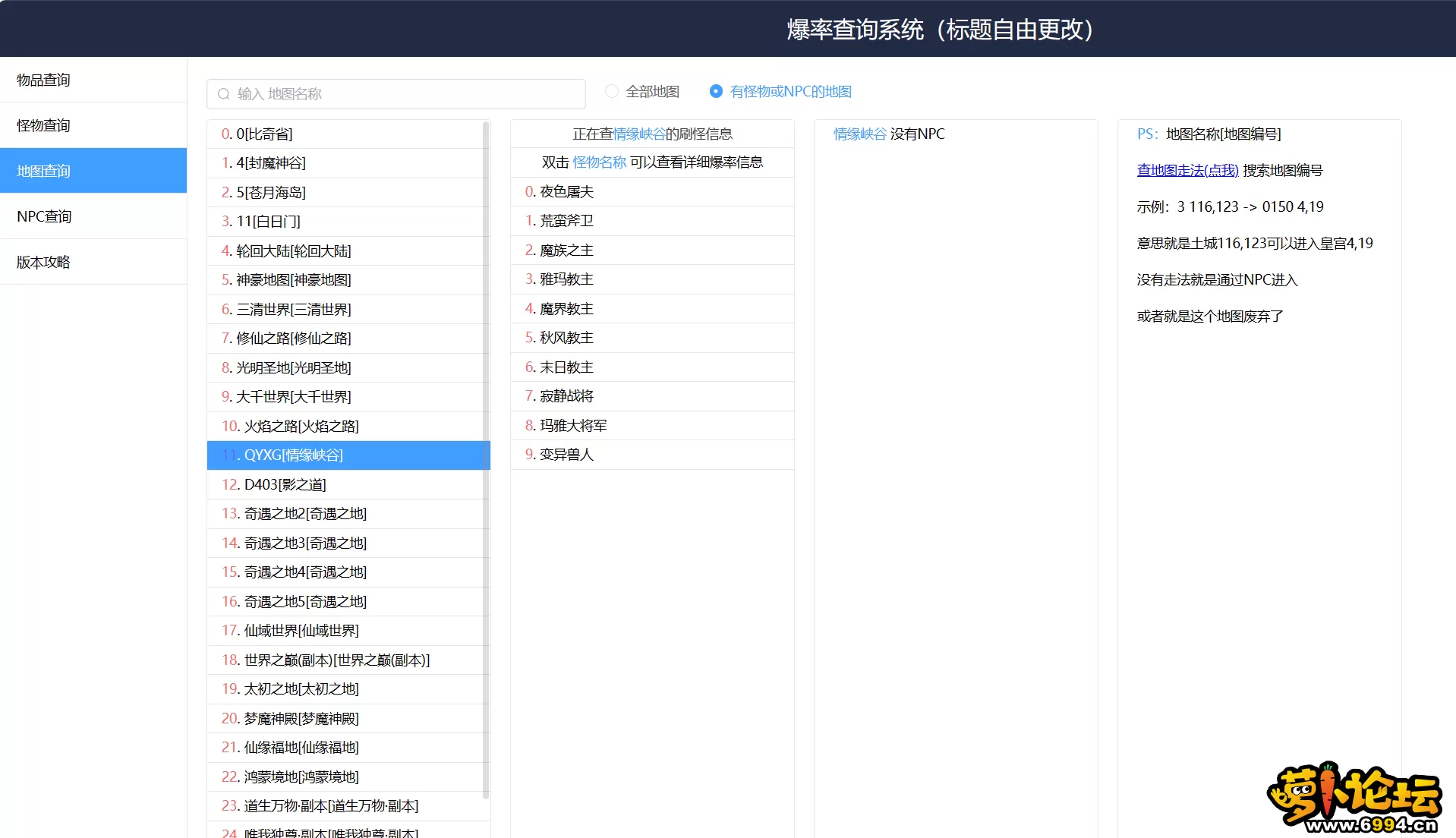Click 情缘峡谷 in the NPC panel
Screen dimensions: 1456x838
[x=859, y=134]
